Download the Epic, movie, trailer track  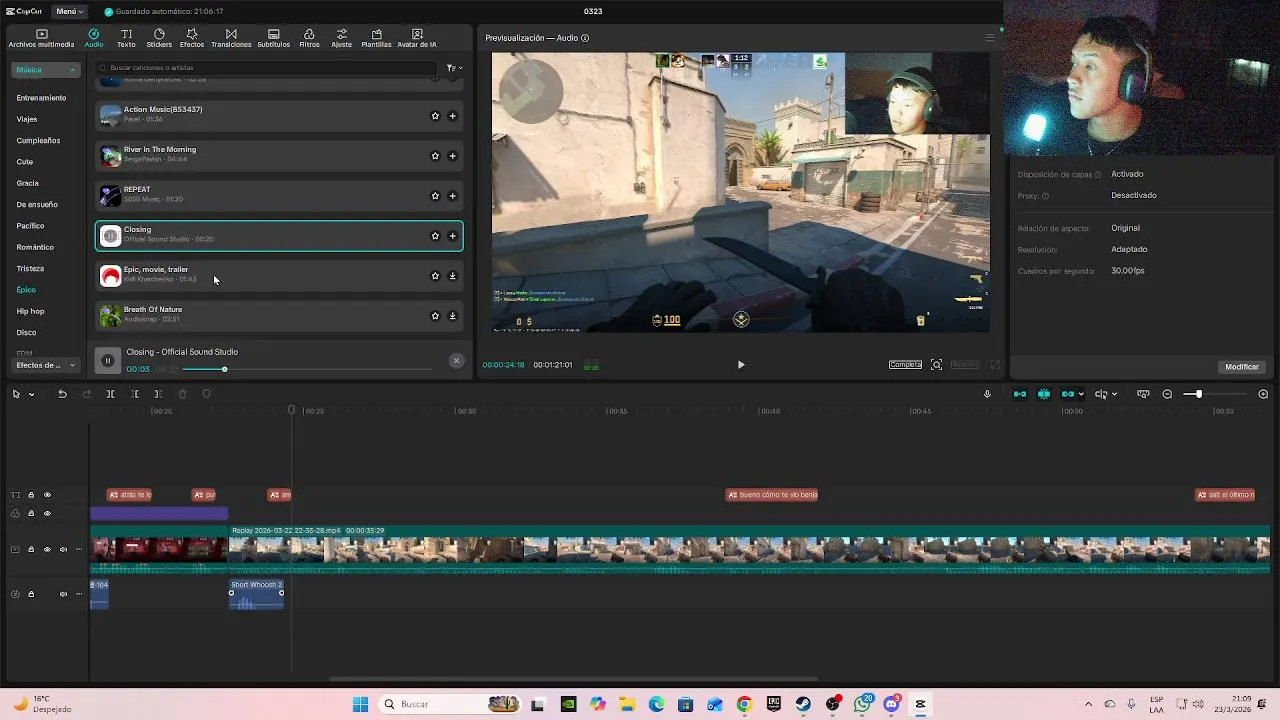click(452, 276)
